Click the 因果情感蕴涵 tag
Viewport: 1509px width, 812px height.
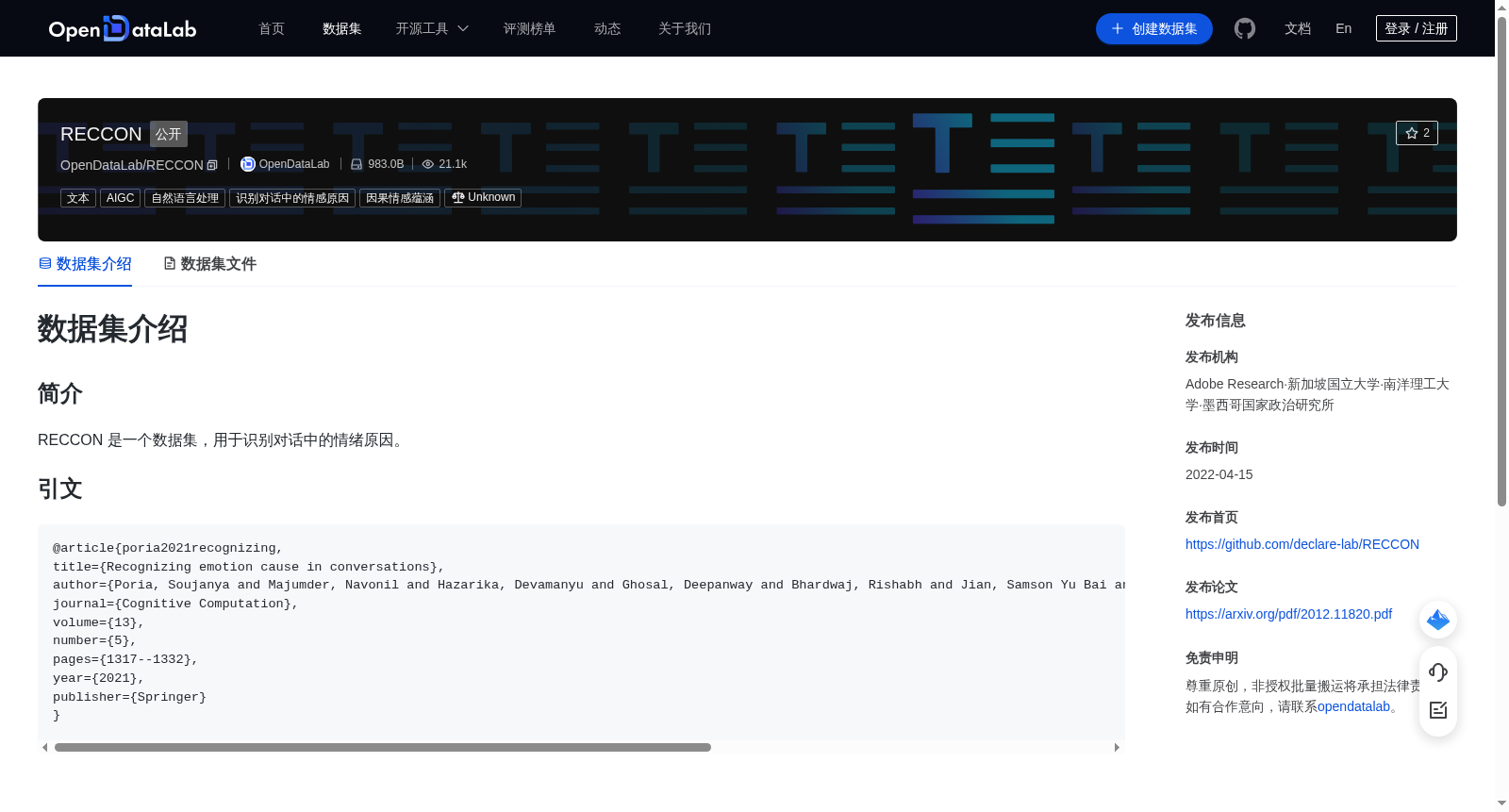coord(400,198)
